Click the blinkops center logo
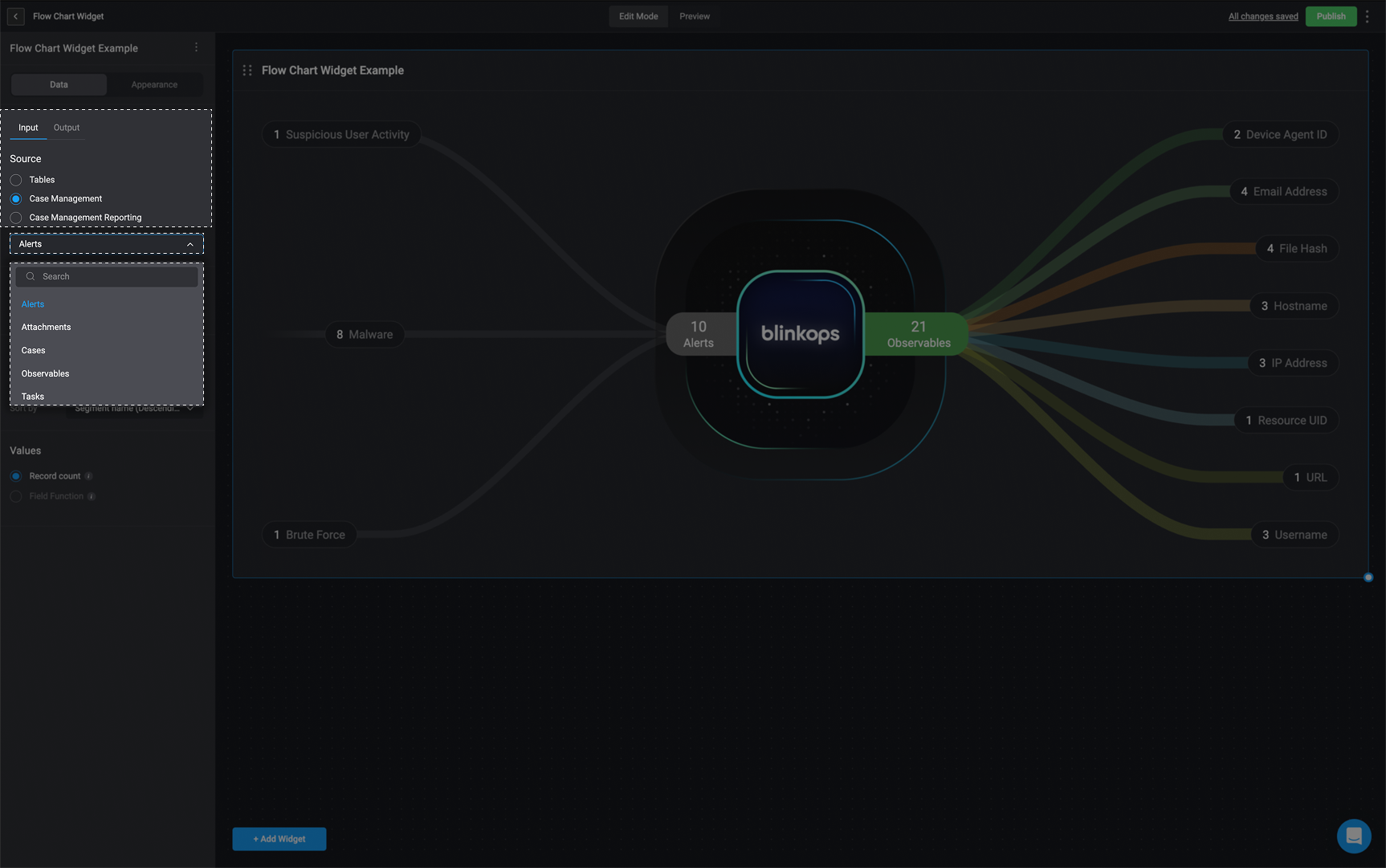This screenshot has height=868, width=1386. click(801, 334)
